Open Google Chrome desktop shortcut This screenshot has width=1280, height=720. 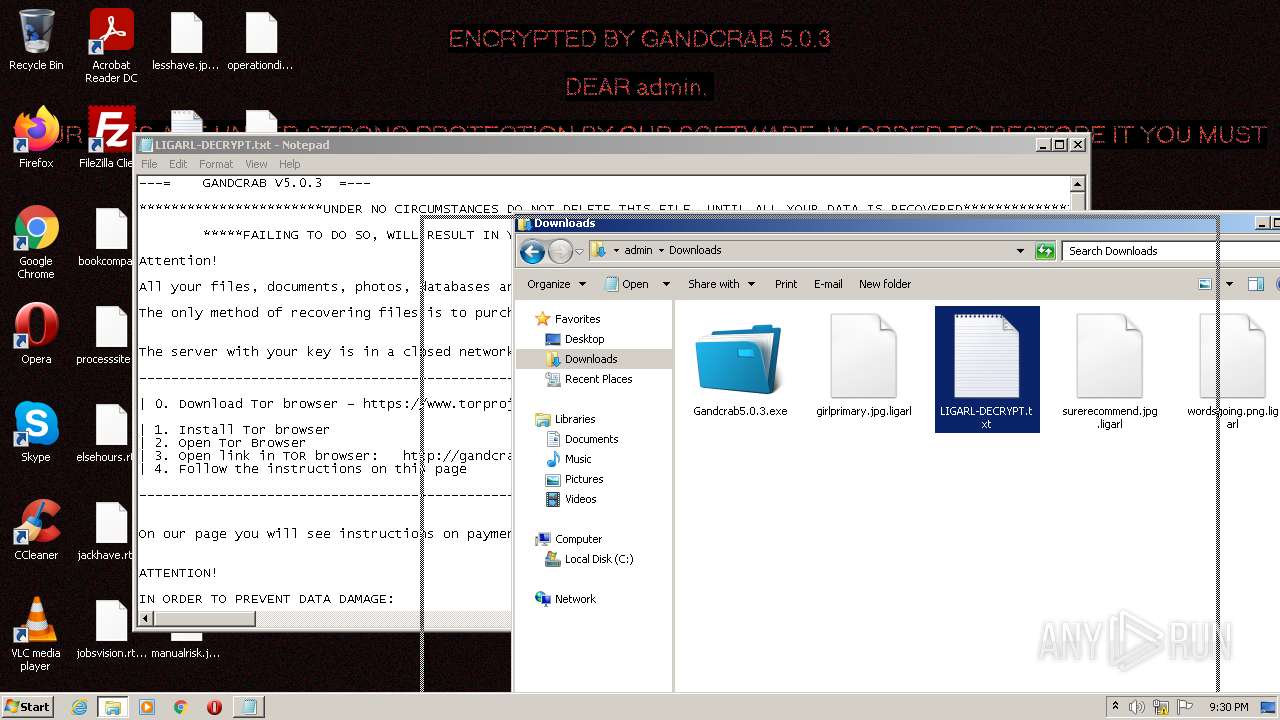click(36, 242)
